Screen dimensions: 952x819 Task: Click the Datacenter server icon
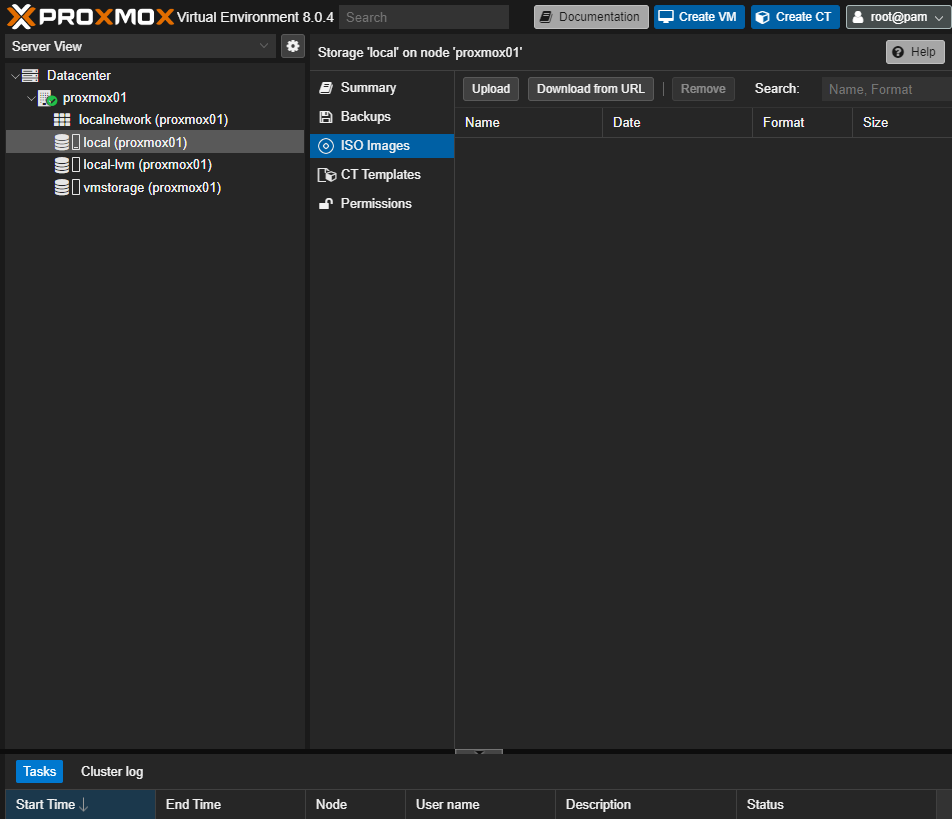pos(30,76)
